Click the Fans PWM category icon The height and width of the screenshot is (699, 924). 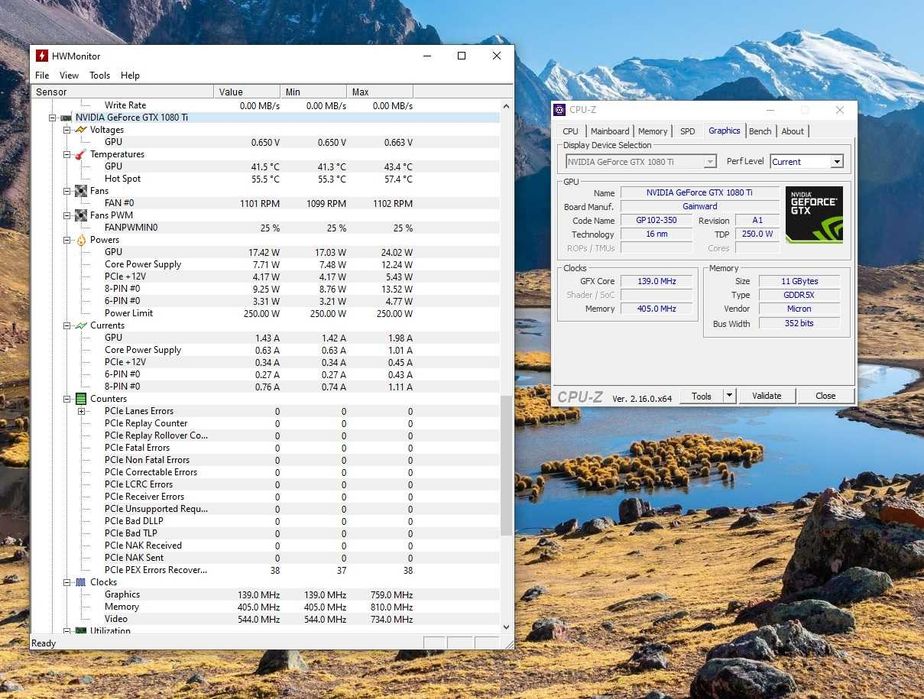click(81, 216)
